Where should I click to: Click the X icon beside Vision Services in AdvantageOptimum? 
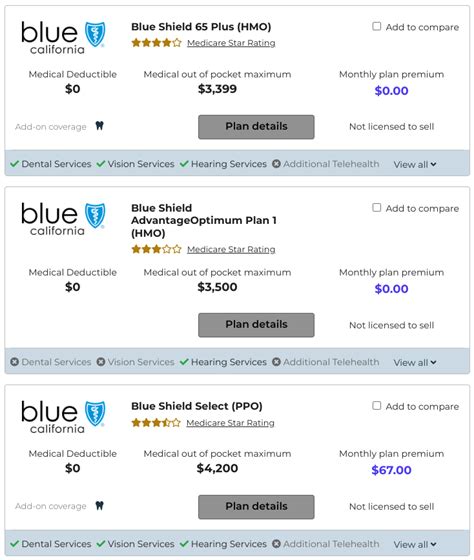(101, 362)
